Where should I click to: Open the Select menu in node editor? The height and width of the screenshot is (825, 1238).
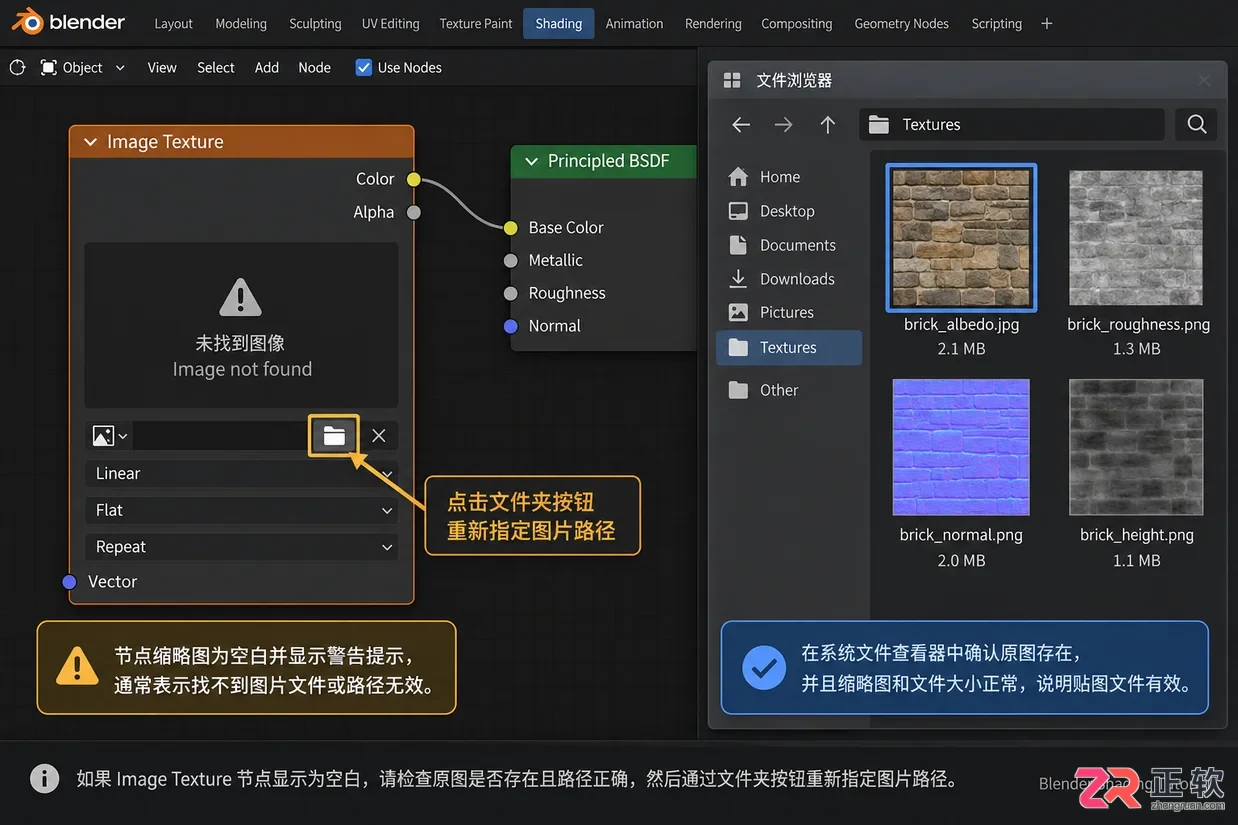click(216, 67)
